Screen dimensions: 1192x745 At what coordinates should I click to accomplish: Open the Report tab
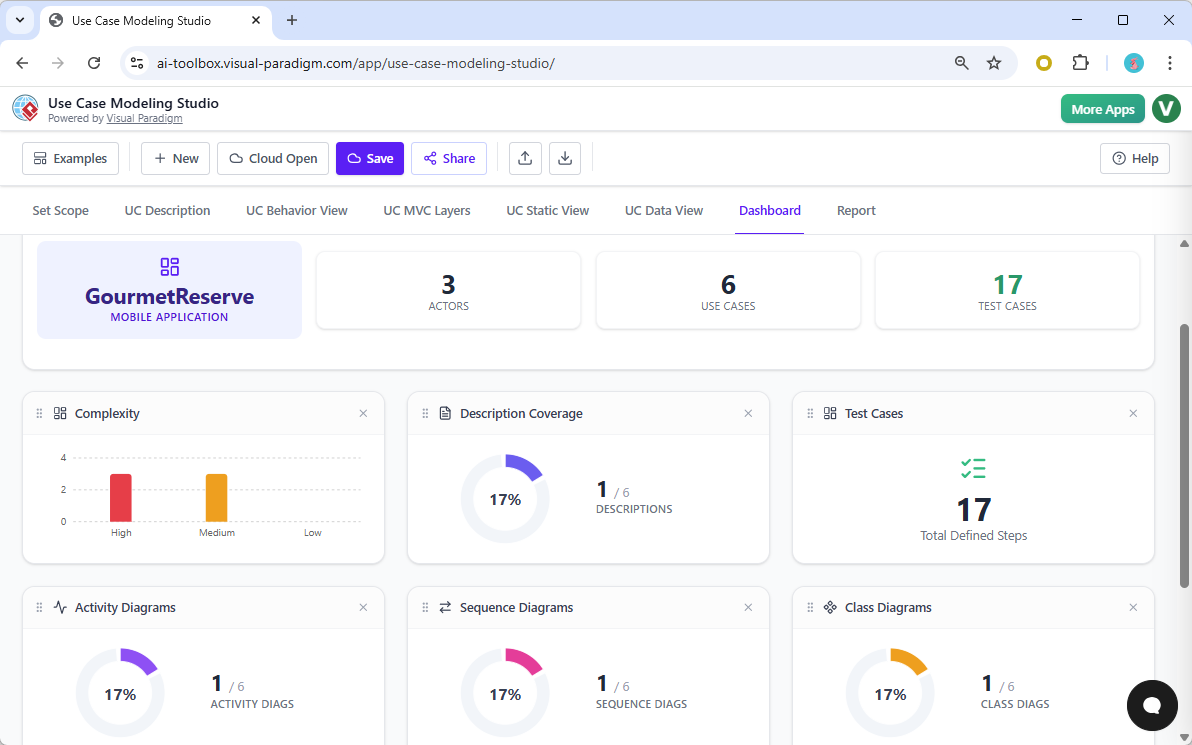tap(856, 210)
